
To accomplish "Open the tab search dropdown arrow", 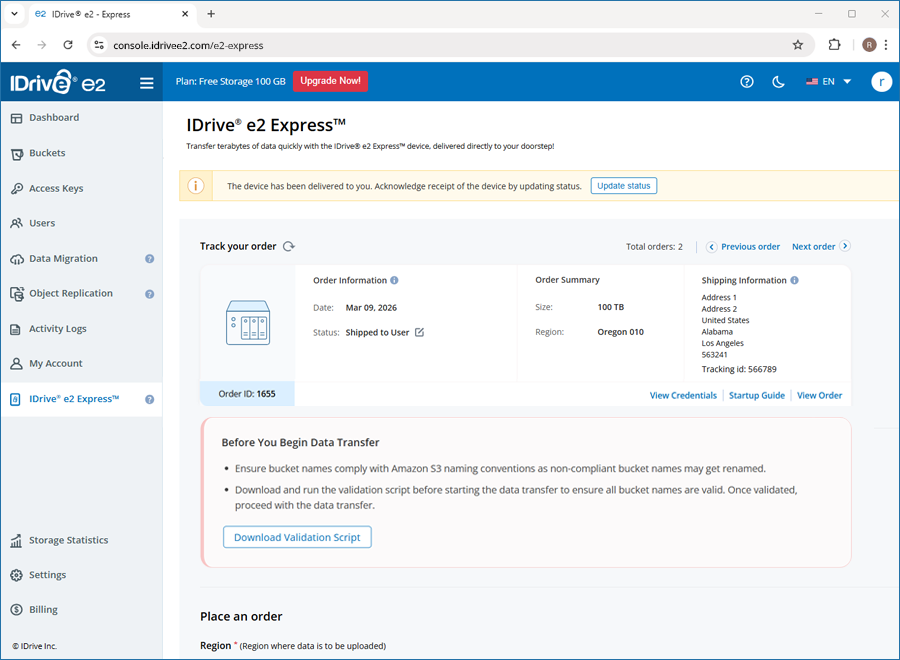I will pos(14,14).
